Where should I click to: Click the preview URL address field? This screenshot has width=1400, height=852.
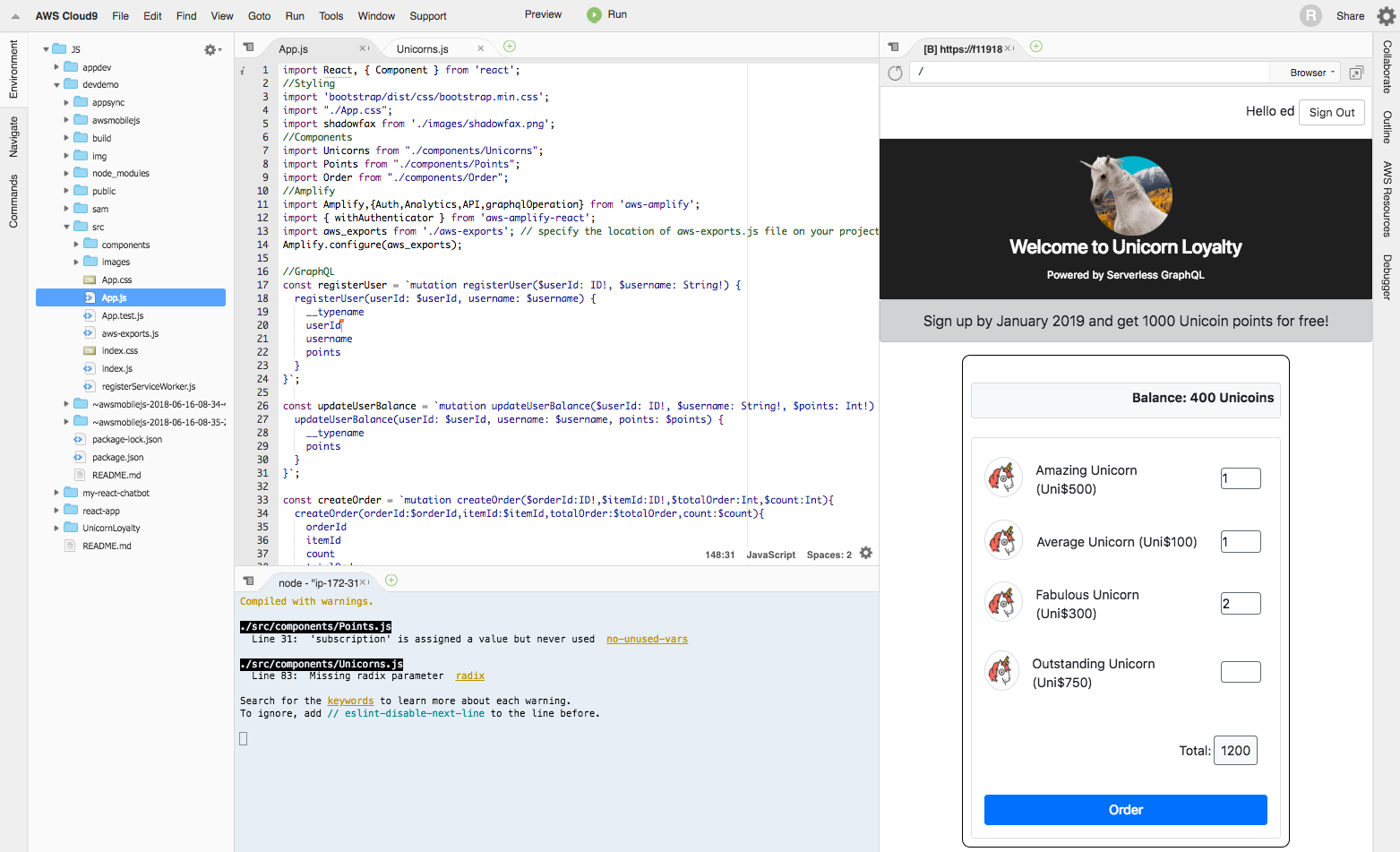click(x=1090, y=73)
